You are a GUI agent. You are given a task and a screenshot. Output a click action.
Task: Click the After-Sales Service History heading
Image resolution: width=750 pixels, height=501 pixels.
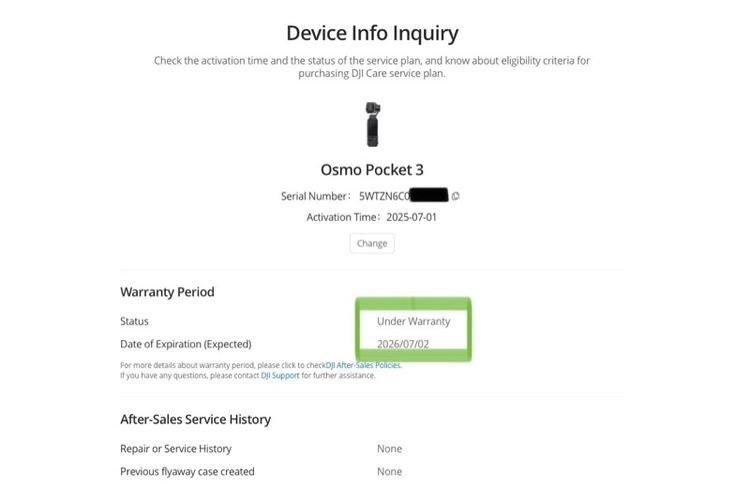[x=195, y=419]
